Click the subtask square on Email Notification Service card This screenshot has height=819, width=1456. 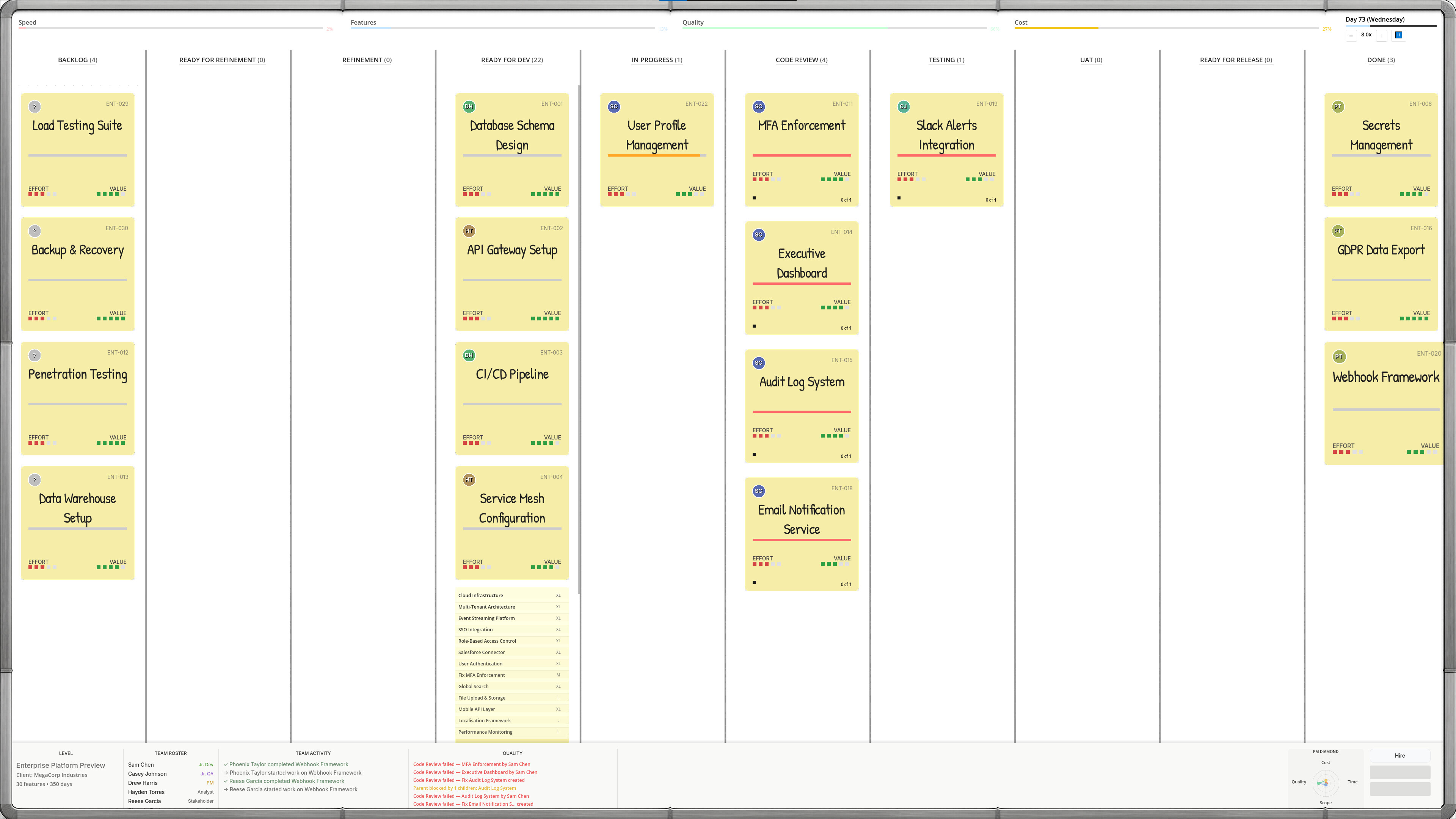click(x=755, y=583)
